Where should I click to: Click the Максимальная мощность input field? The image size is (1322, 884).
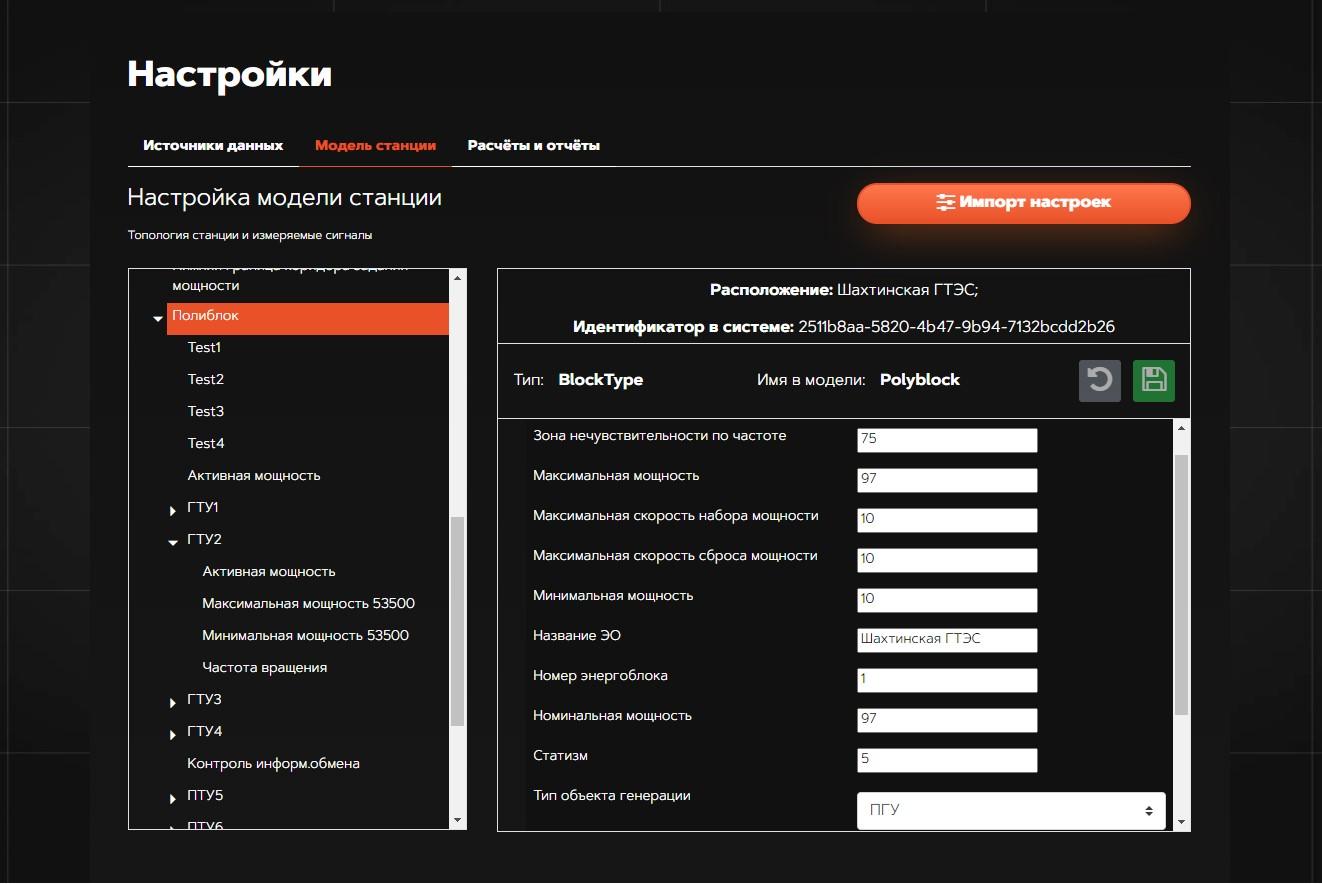pos(946,479)
